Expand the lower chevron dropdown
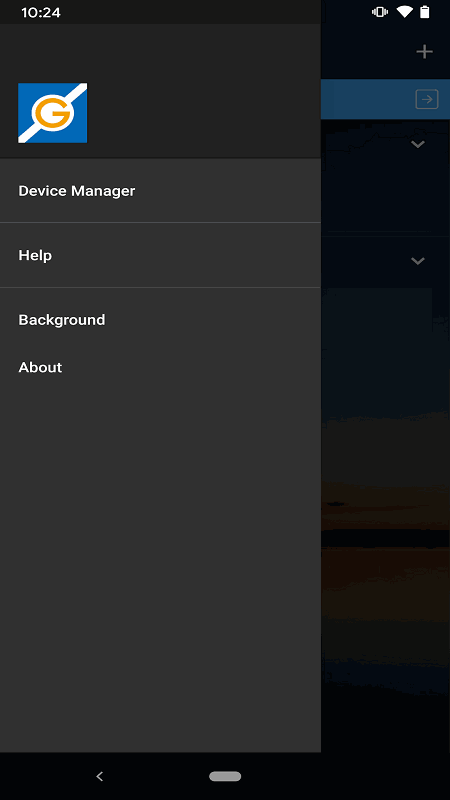Screen dimensions: 450x800 418,261
